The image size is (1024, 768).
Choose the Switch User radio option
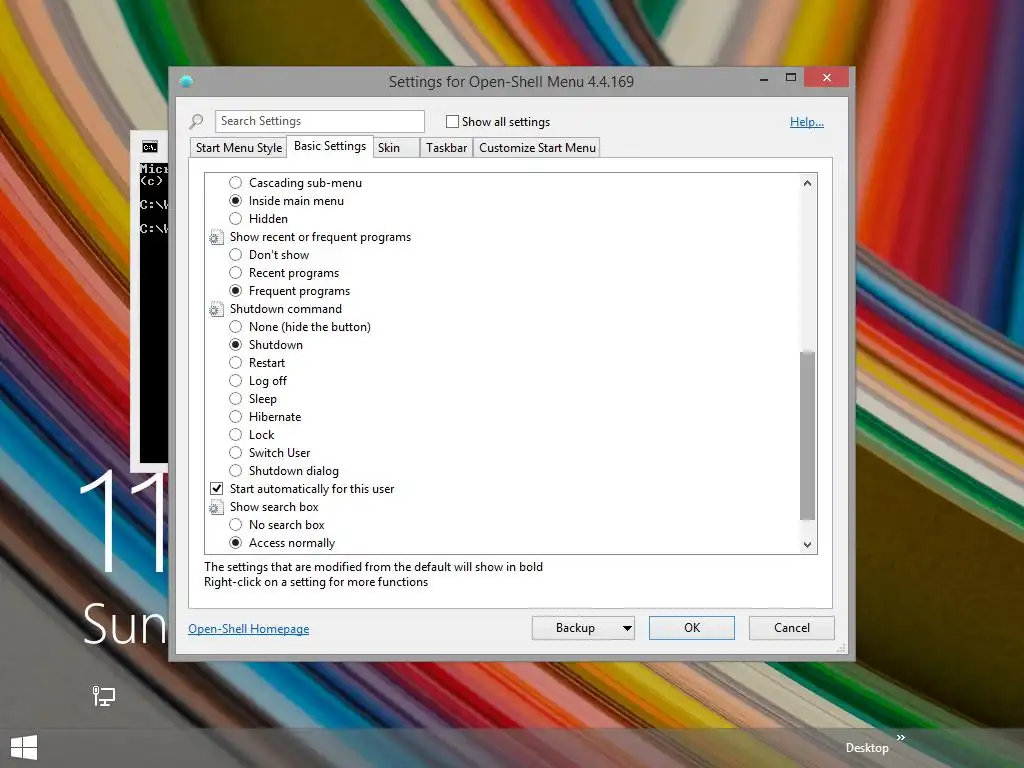pyautogui.click(x=236, y=453)
